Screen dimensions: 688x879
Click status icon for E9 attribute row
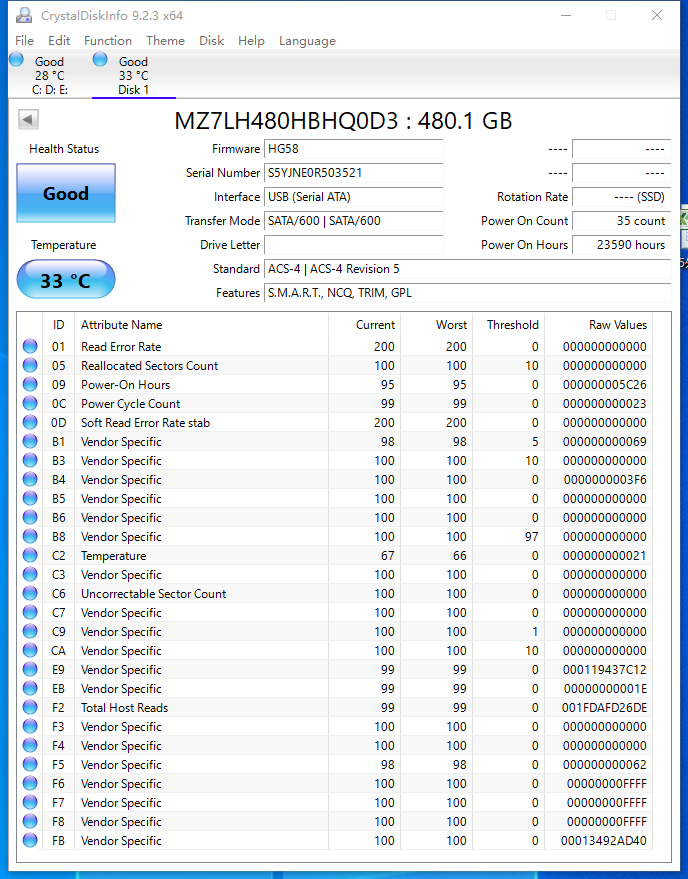point(30,670)
